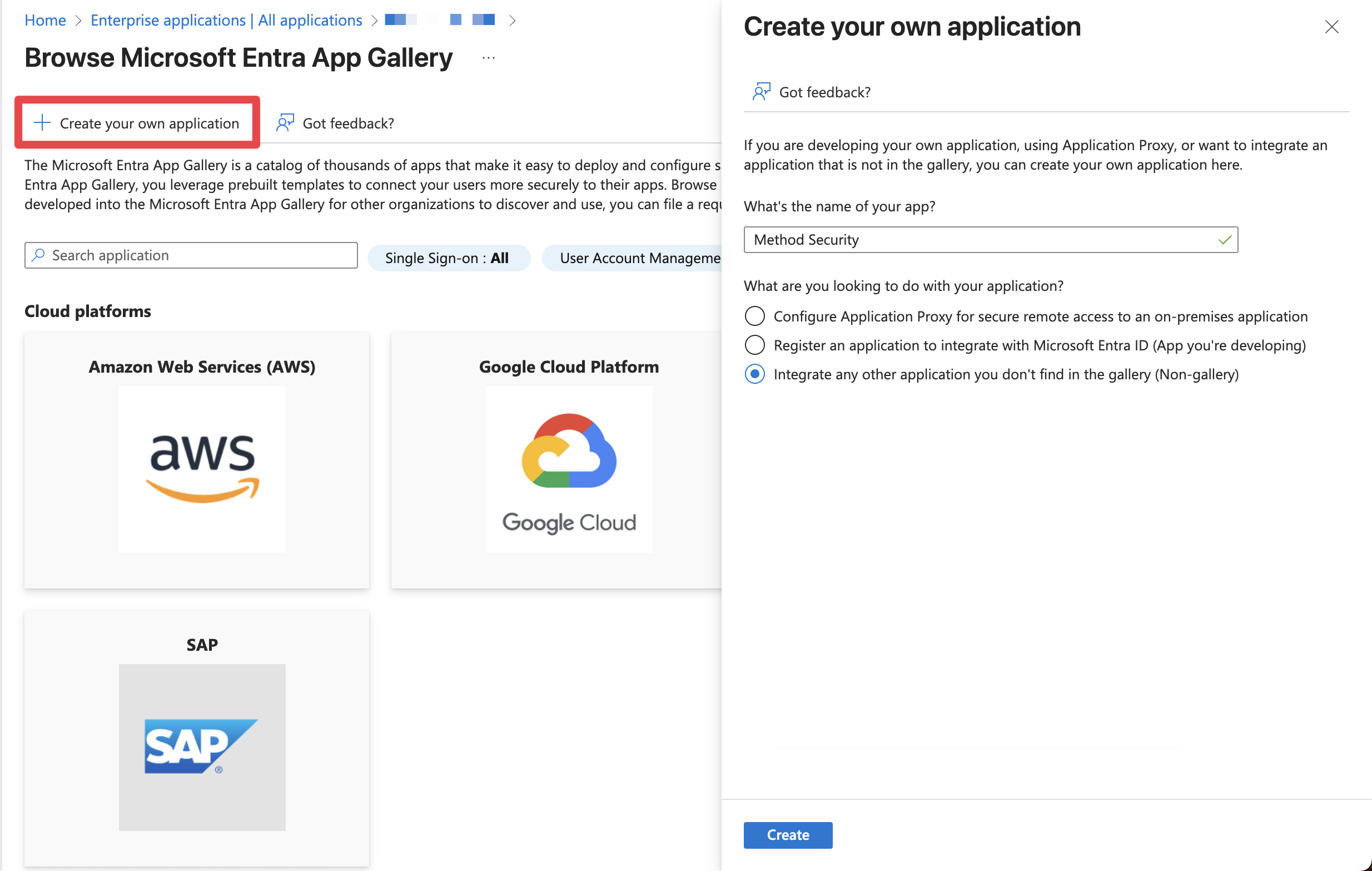Click the feedback person icon in gallery toolbar
Screen dimensions: 1372x871
point(285,122)
